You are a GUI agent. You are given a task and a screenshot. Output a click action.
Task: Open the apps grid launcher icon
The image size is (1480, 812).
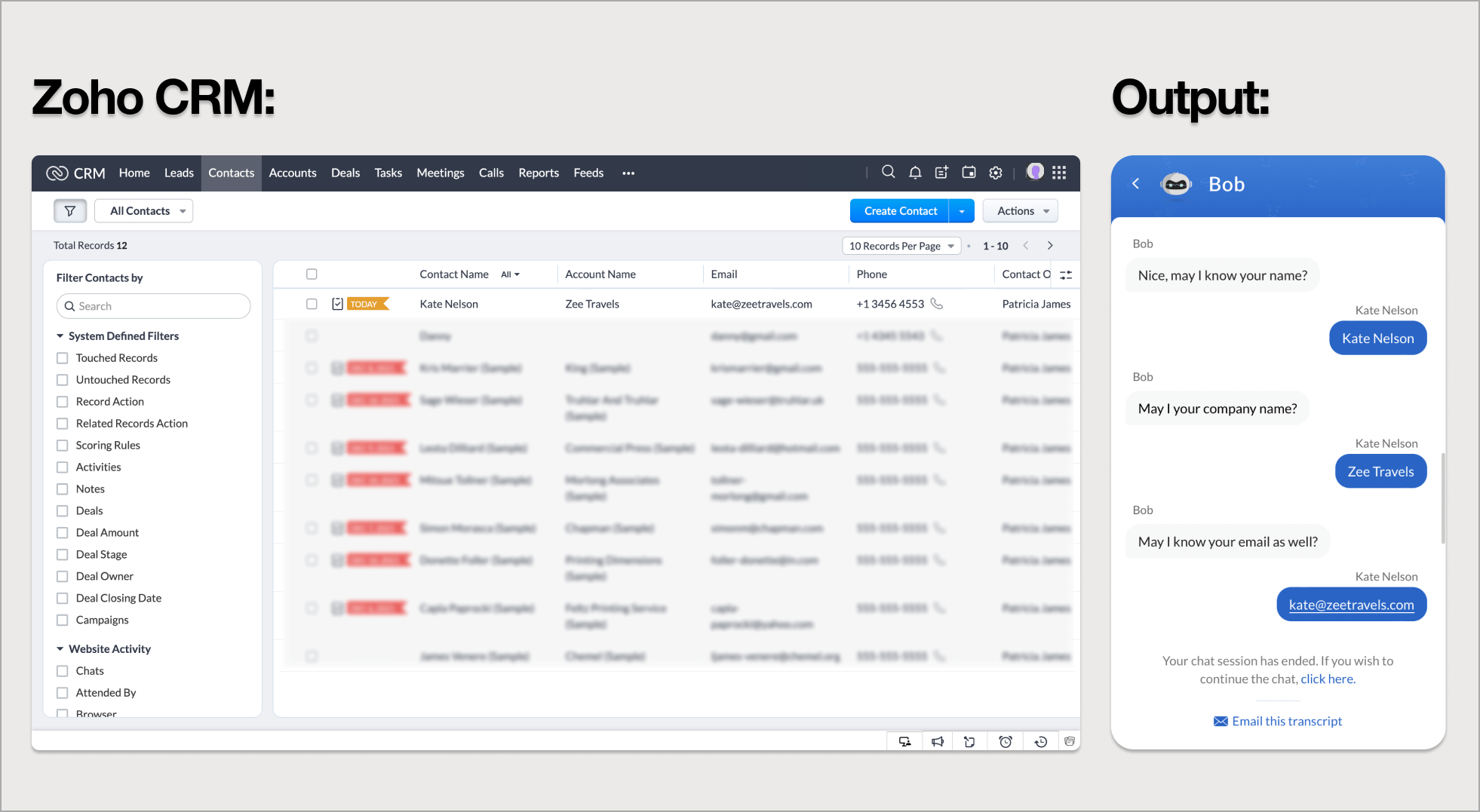[x=1059, y=173]
